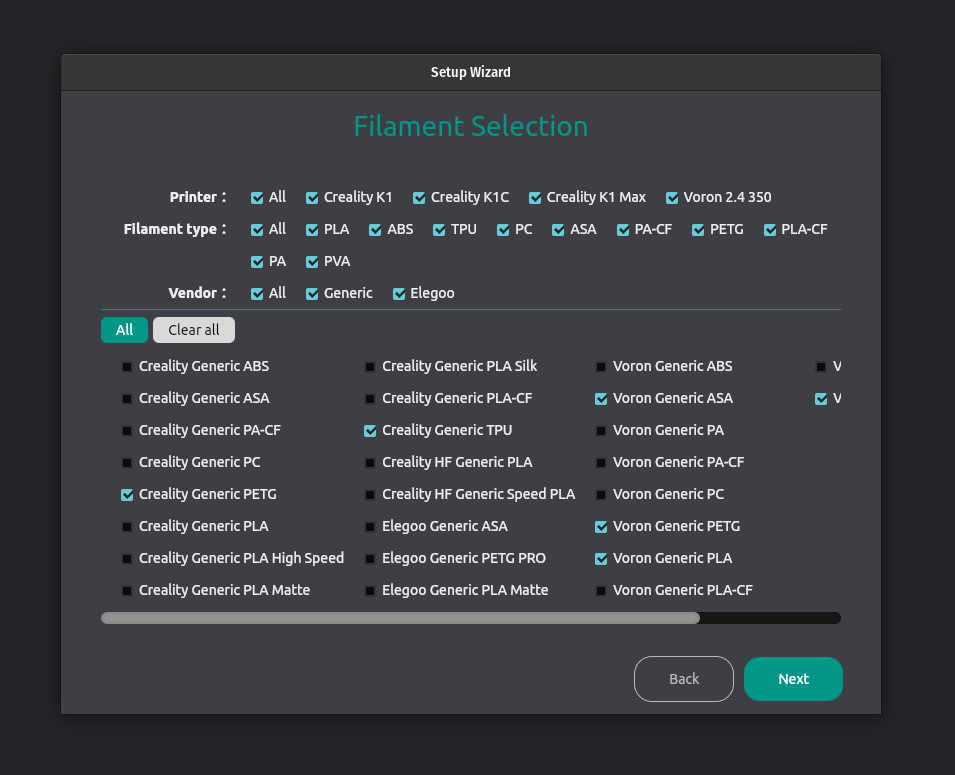
Task: Click the horizontal scrollbar under filament list
Action: pyautogui.click(x=400, y=618)
